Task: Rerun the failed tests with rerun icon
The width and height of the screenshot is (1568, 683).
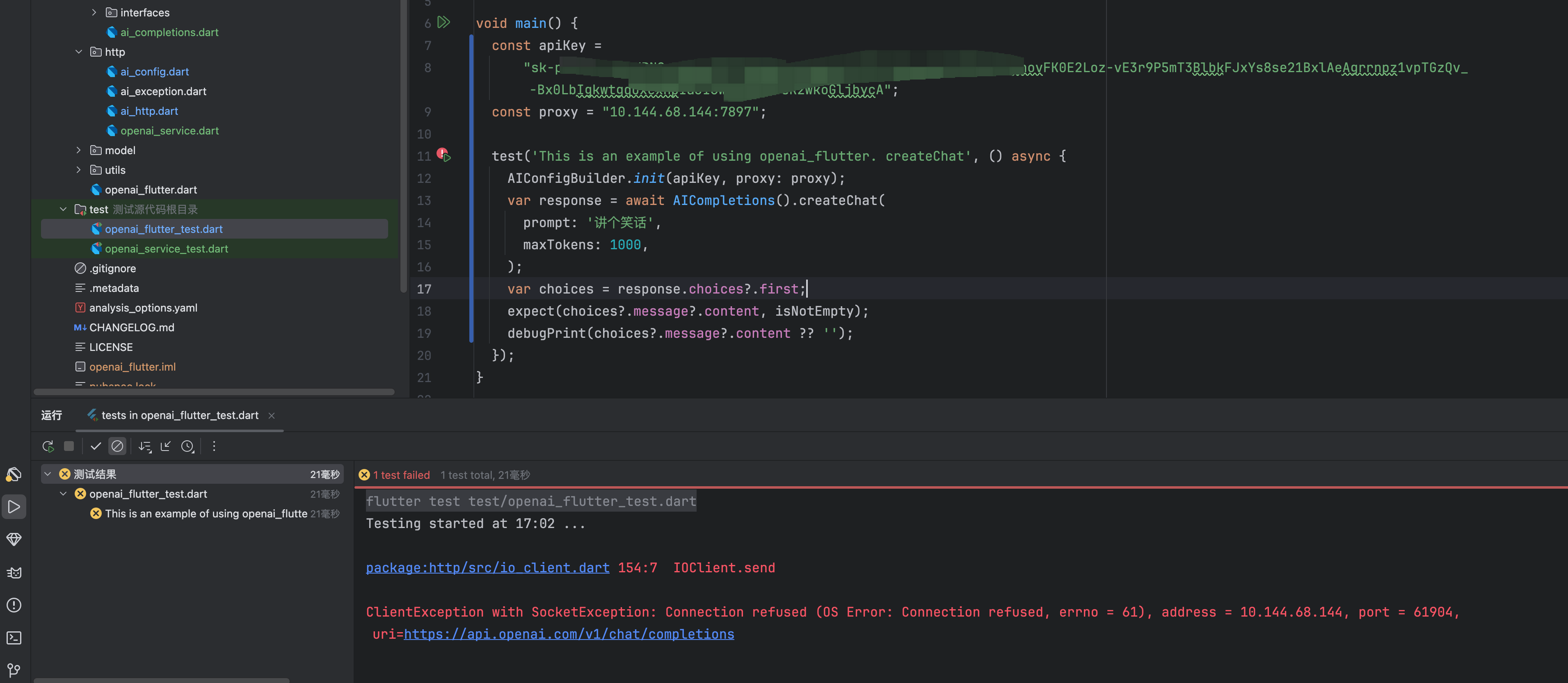Action: coord(48,446)
